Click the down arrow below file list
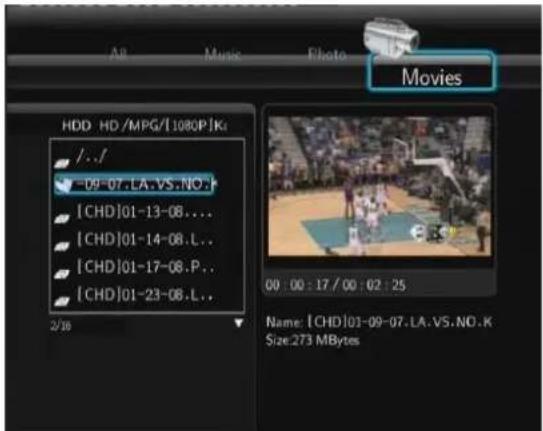This screenshot has width=543, height=431. [x=239, y=323]
